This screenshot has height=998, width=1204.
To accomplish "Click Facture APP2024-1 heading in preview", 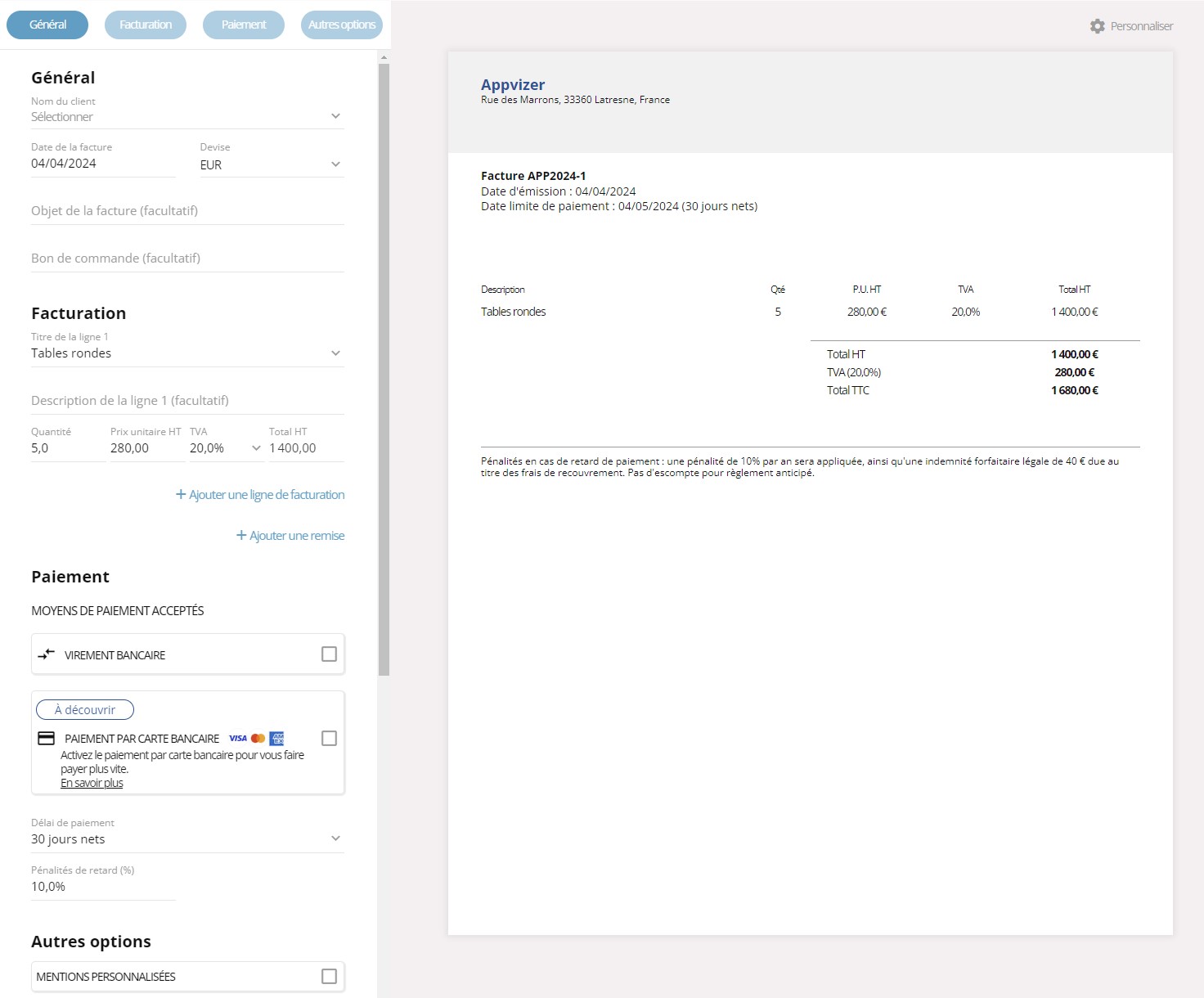I will (533, 176).
